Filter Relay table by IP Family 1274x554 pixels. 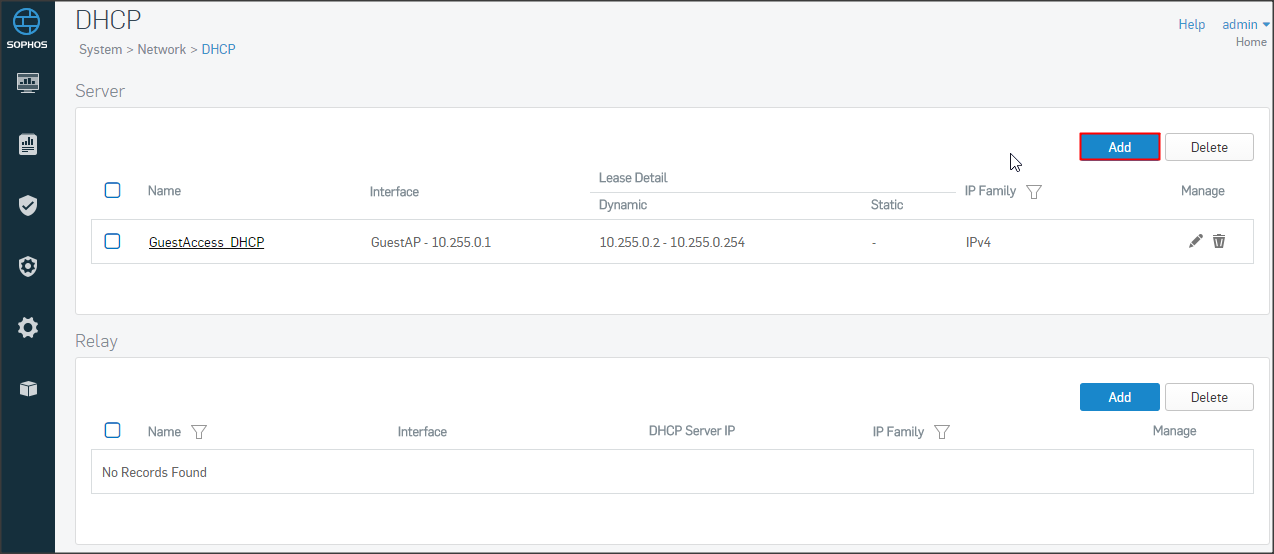click(x=941, y=432)
